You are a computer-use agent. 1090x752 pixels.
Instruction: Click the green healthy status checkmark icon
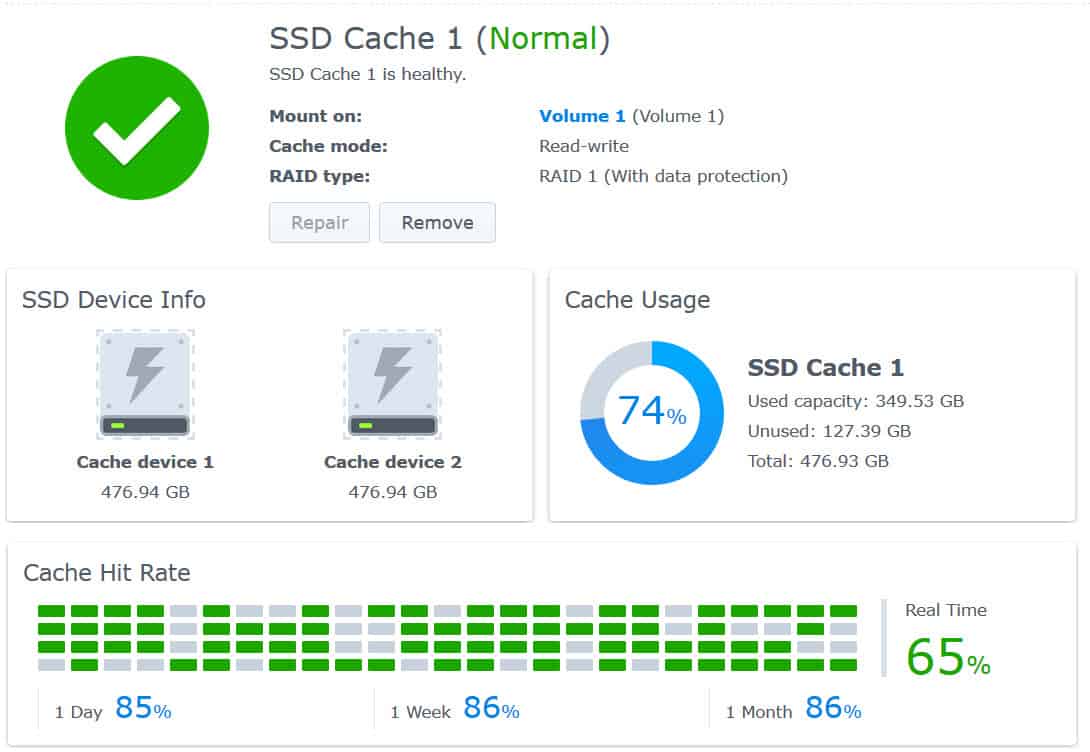tap(137, 128)
